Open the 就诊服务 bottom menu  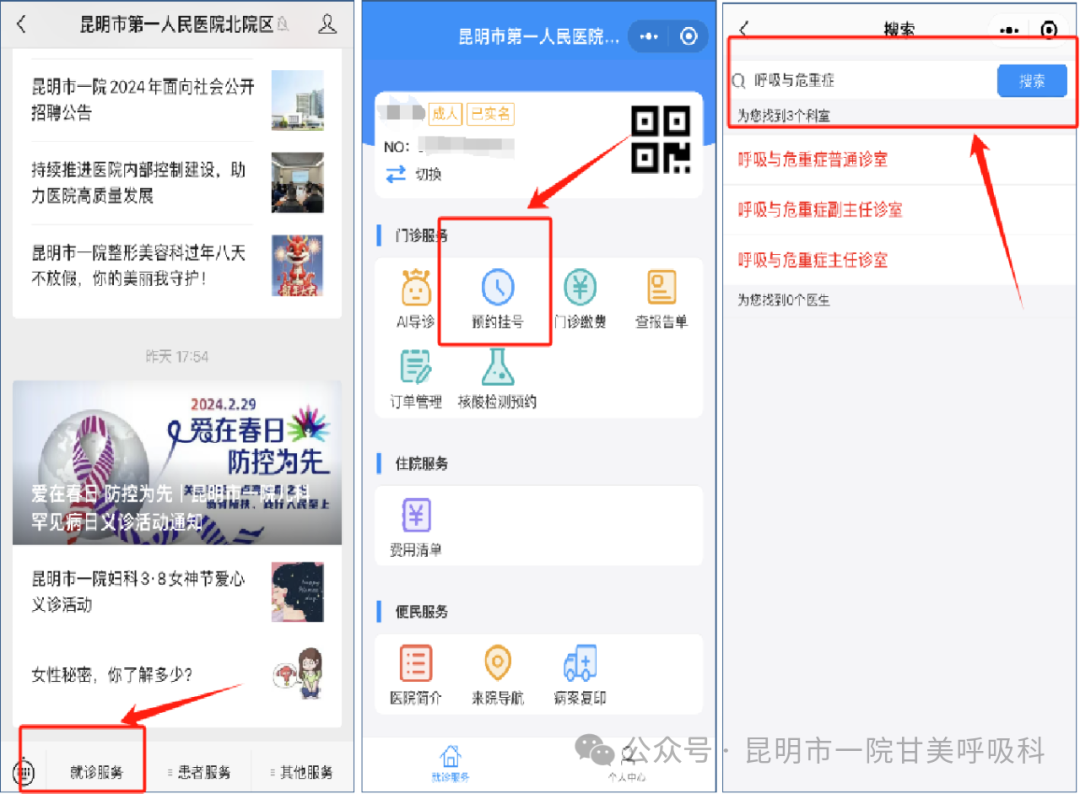point(96,772)
